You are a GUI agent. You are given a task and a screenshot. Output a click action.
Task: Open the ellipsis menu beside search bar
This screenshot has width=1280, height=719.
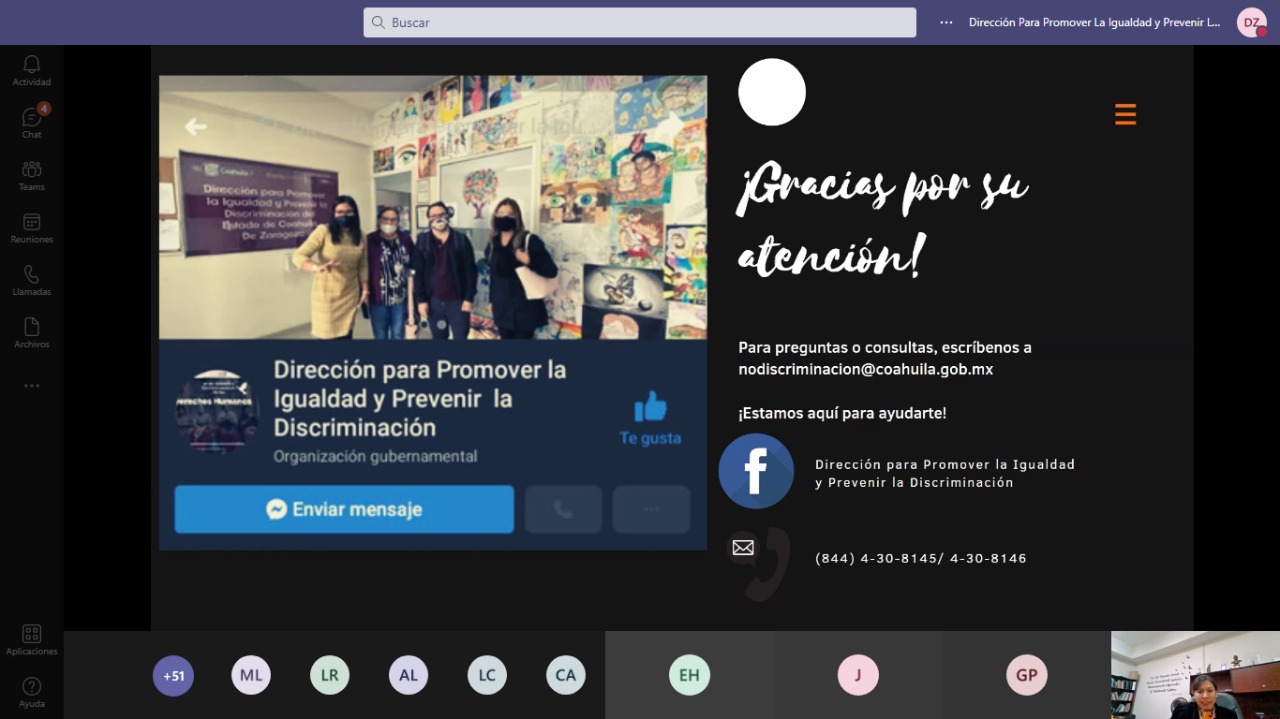pos(946,22)
